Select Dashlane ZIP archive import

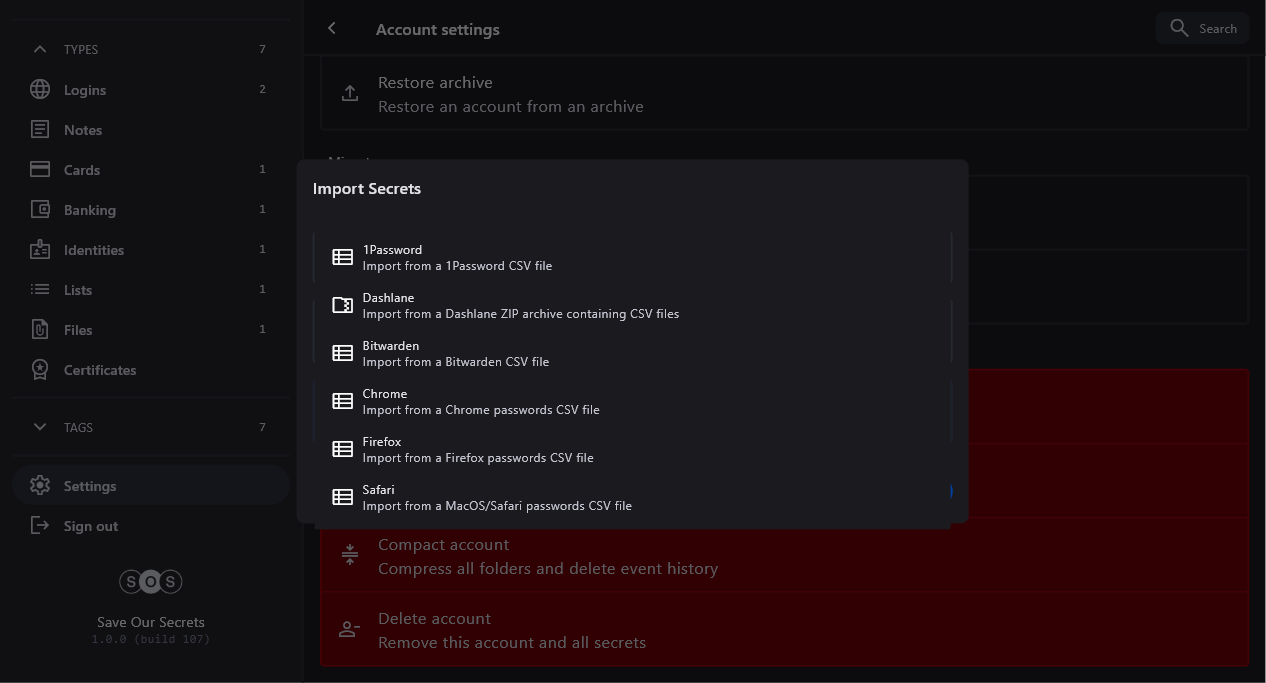click(x=632, y=306)
